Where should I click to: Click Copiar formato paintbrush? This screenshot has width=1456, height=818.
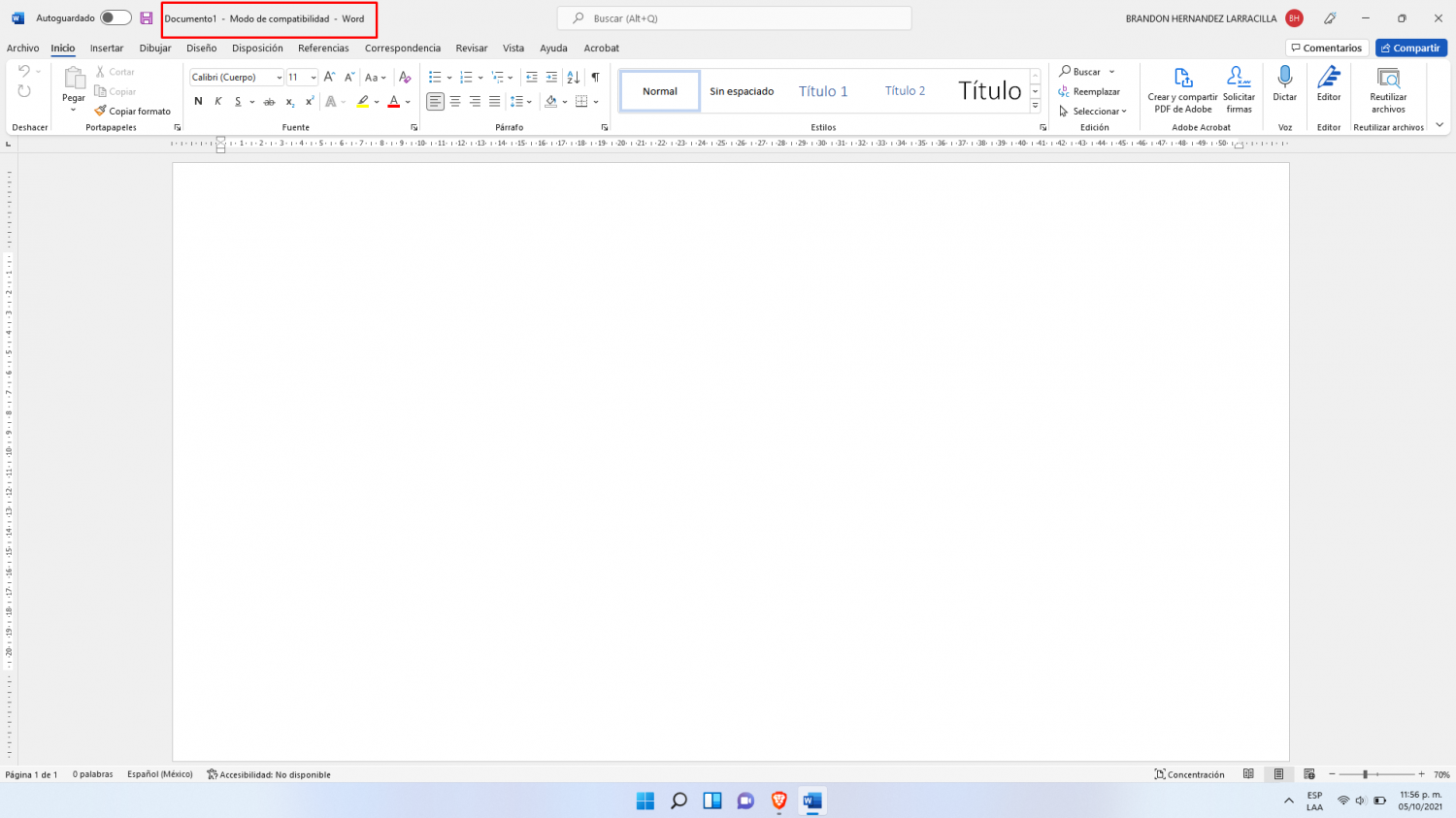click(x=132, y=112)
